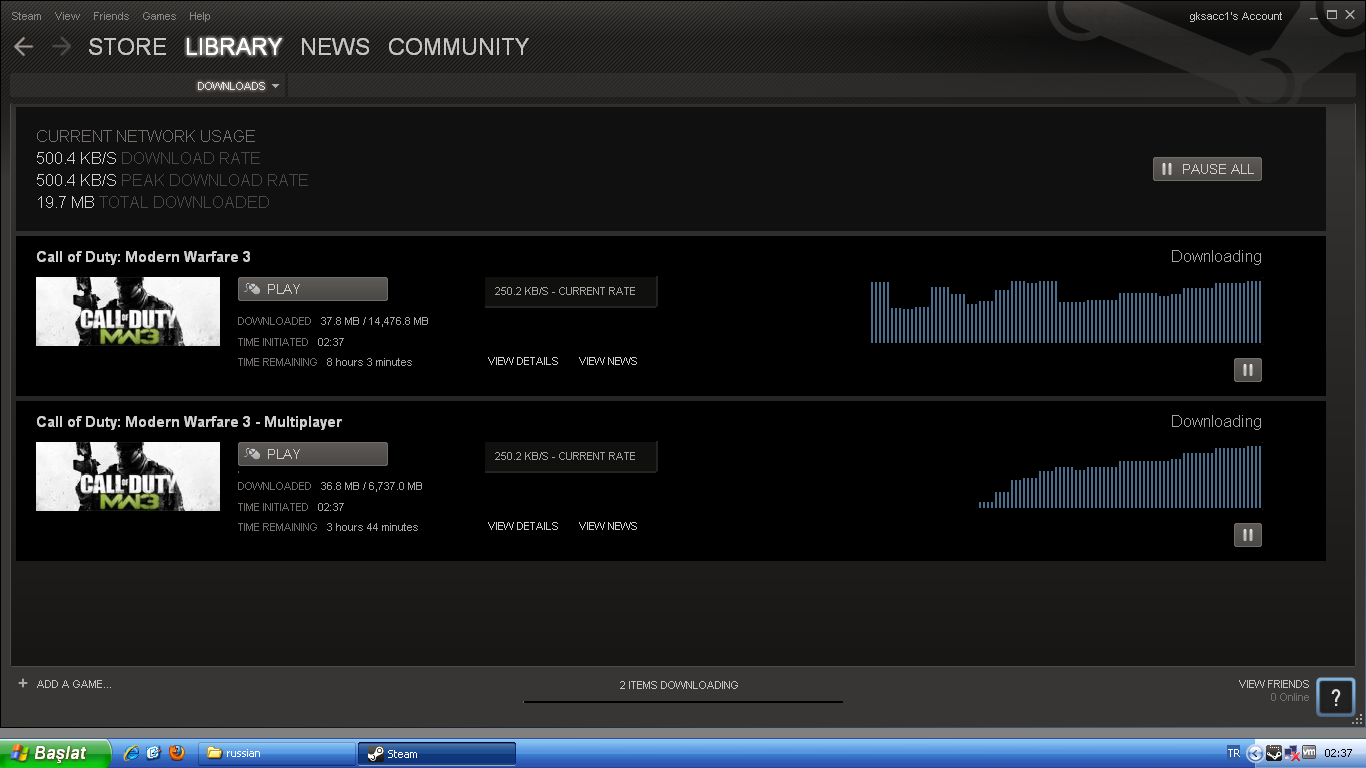Screen dimensions: 1366x768
Task: Click the MW3 Multiplayer cover thumbnail
Action: click(128, 477)
